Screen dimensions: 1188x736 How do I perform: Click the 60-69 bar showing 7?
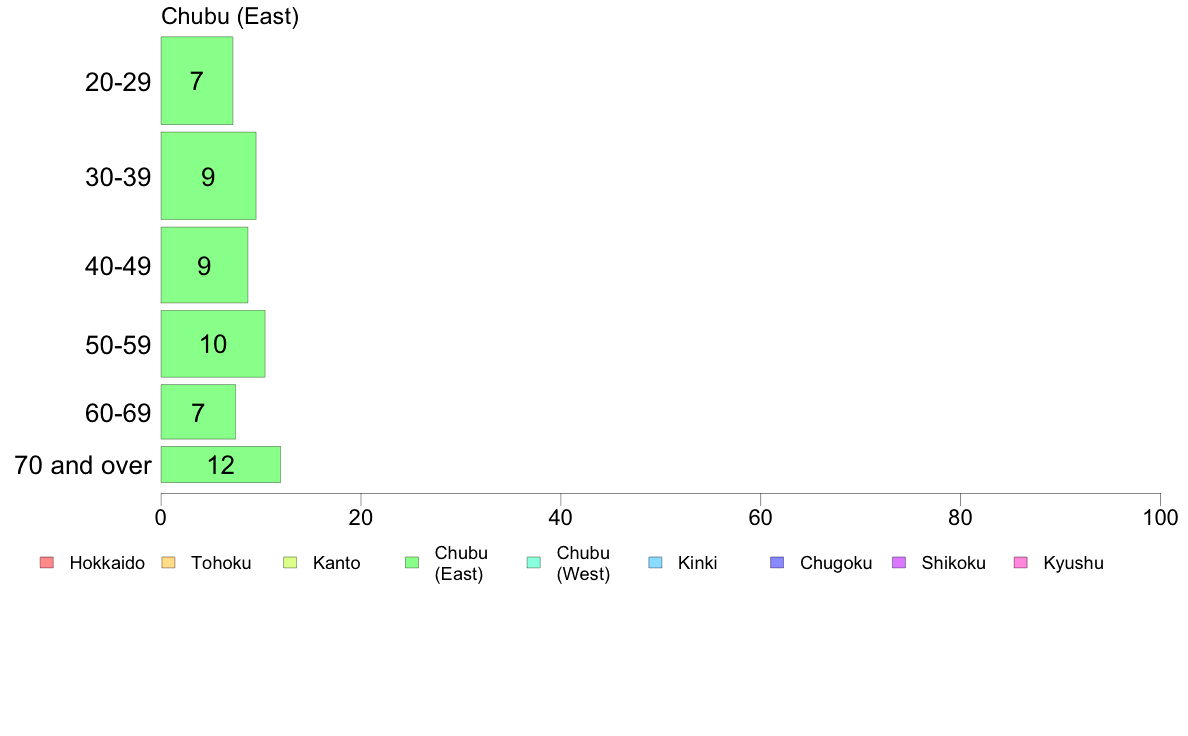[198, 412]
